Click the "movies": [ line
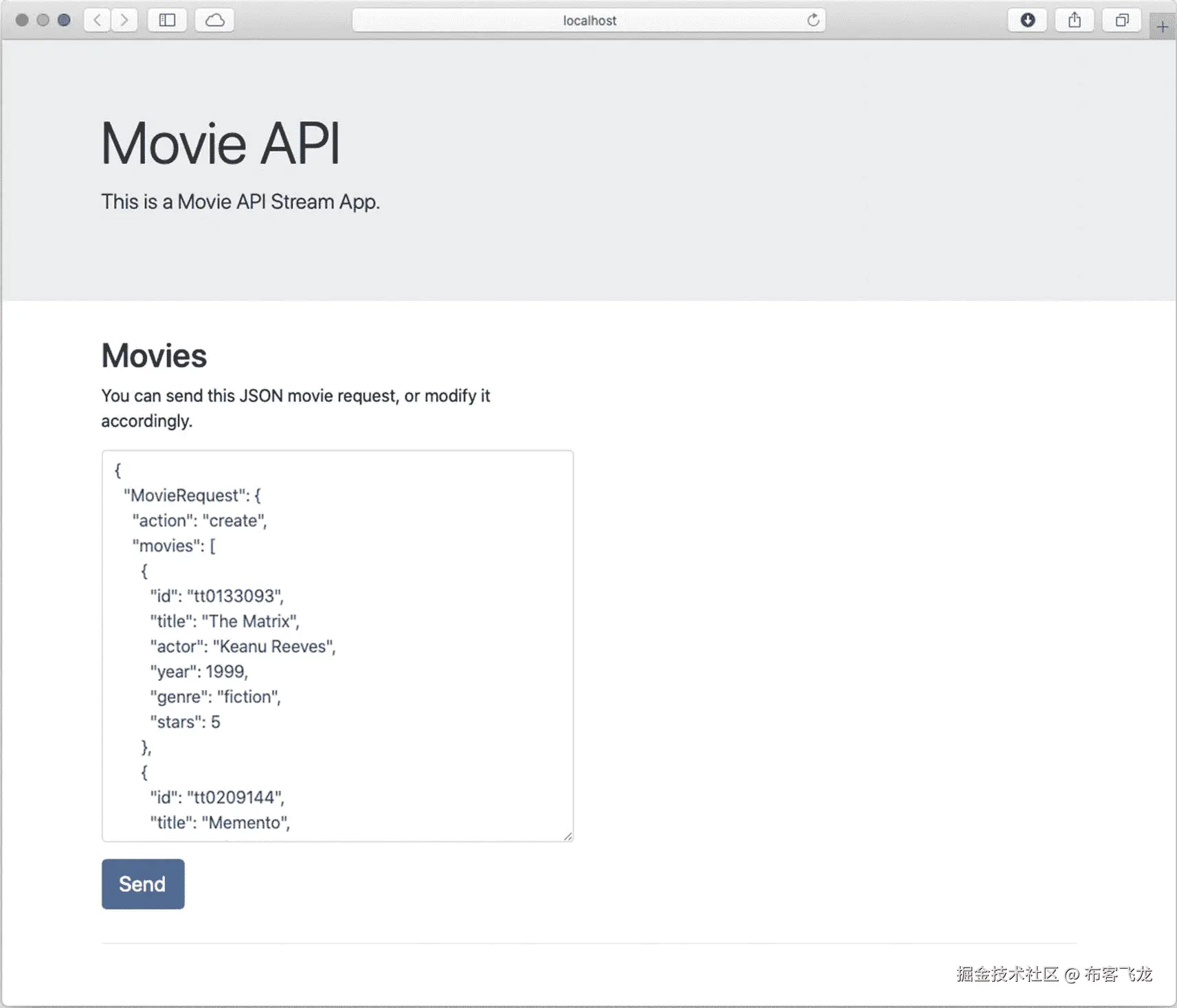1177x1008 pixels. click(173, 546)
